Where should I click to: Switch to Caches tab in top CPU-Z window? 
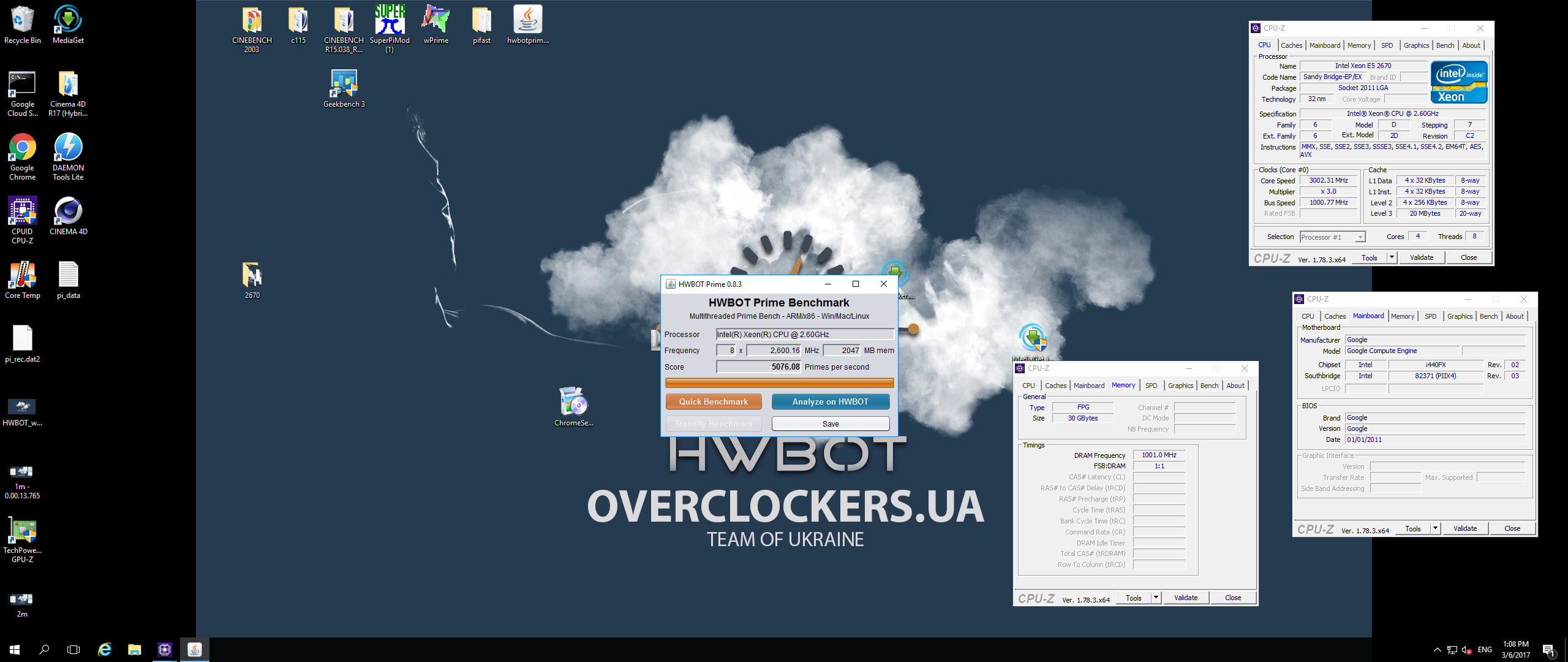coord(1291,45)
